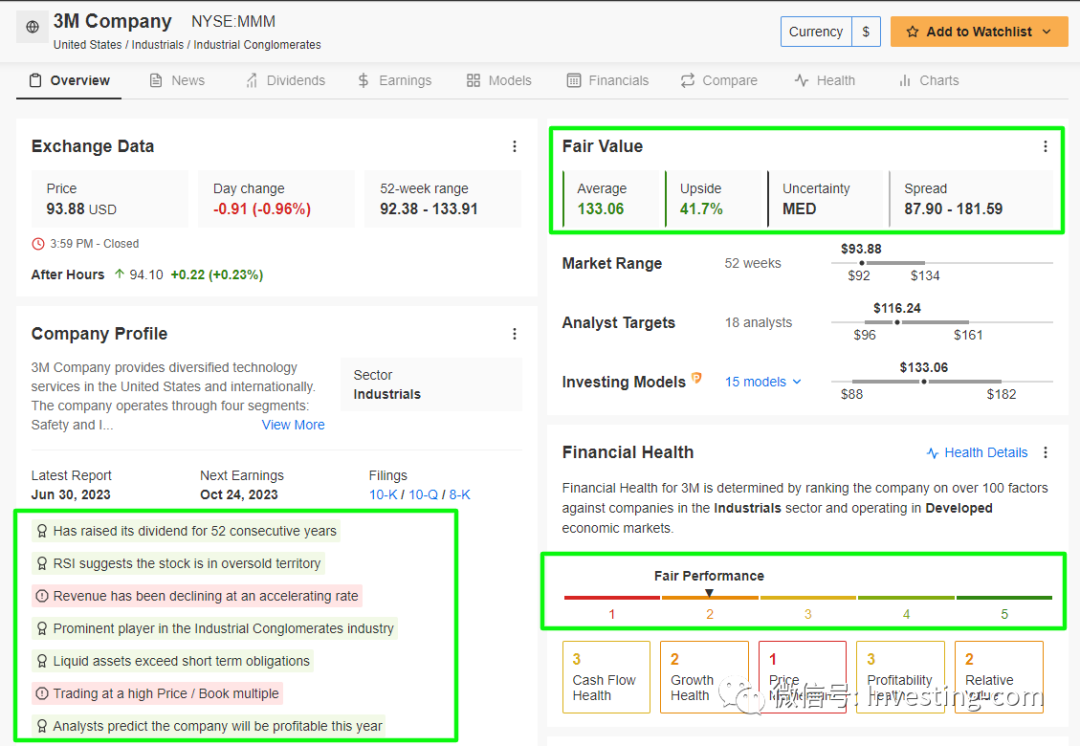Screen dimensions: 1080x746
Task: Open the 10-K filing link
Action: pos(383,495)
